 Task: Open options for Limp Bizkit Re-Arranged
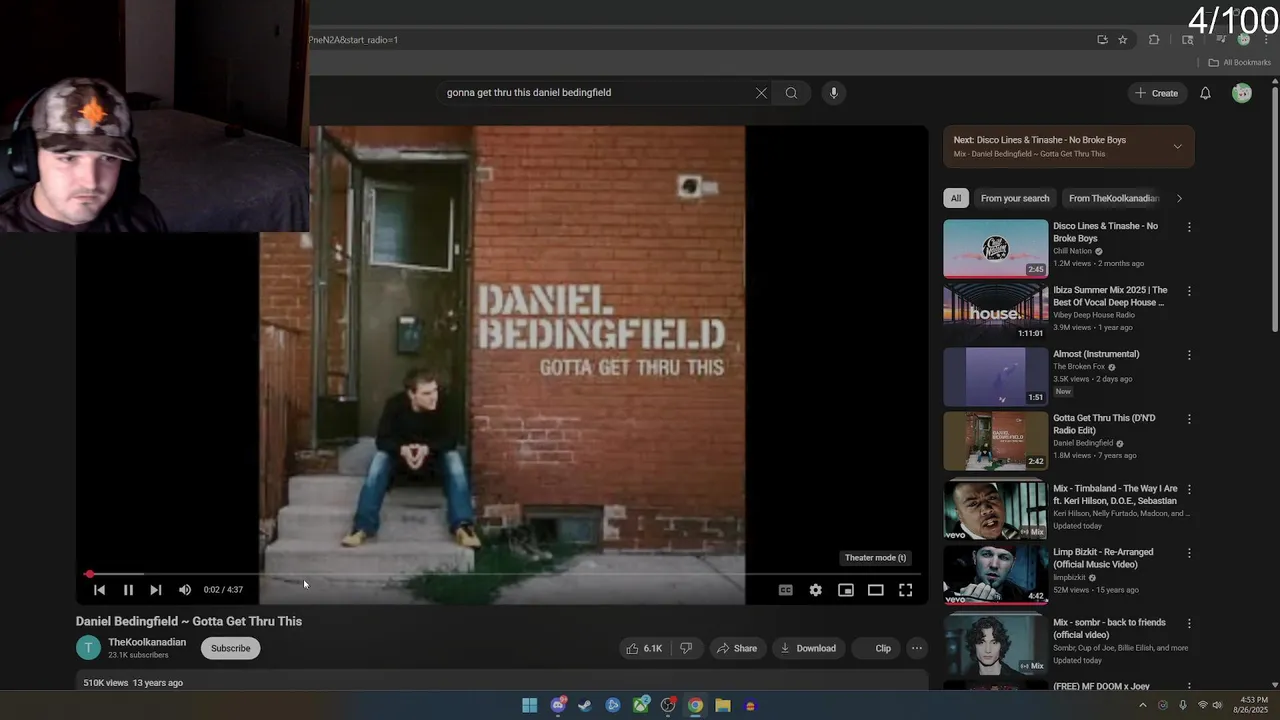click(x=1189, y=553)
